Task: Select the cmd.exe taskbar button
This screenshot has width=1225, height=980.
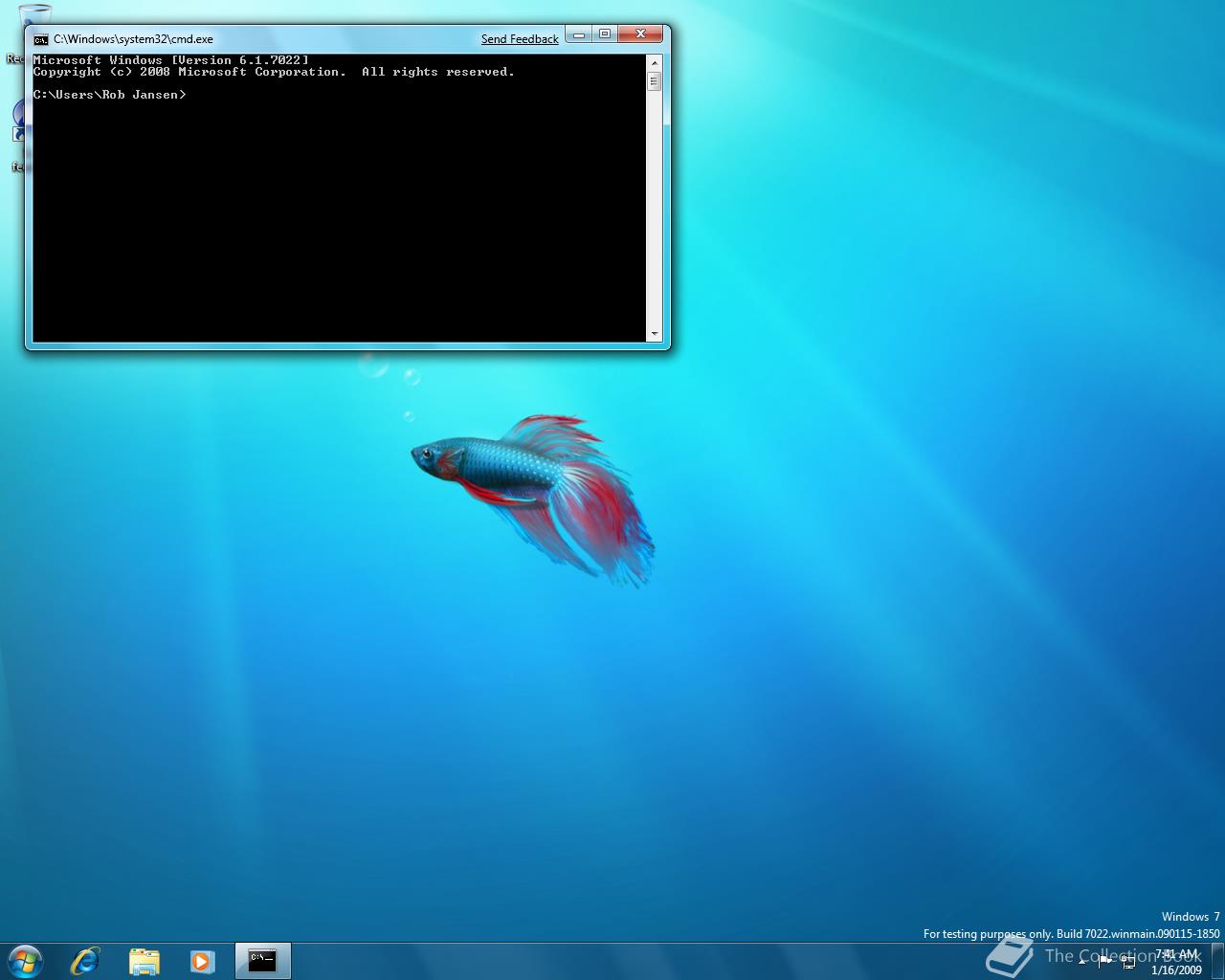Action: click(262, 961)
